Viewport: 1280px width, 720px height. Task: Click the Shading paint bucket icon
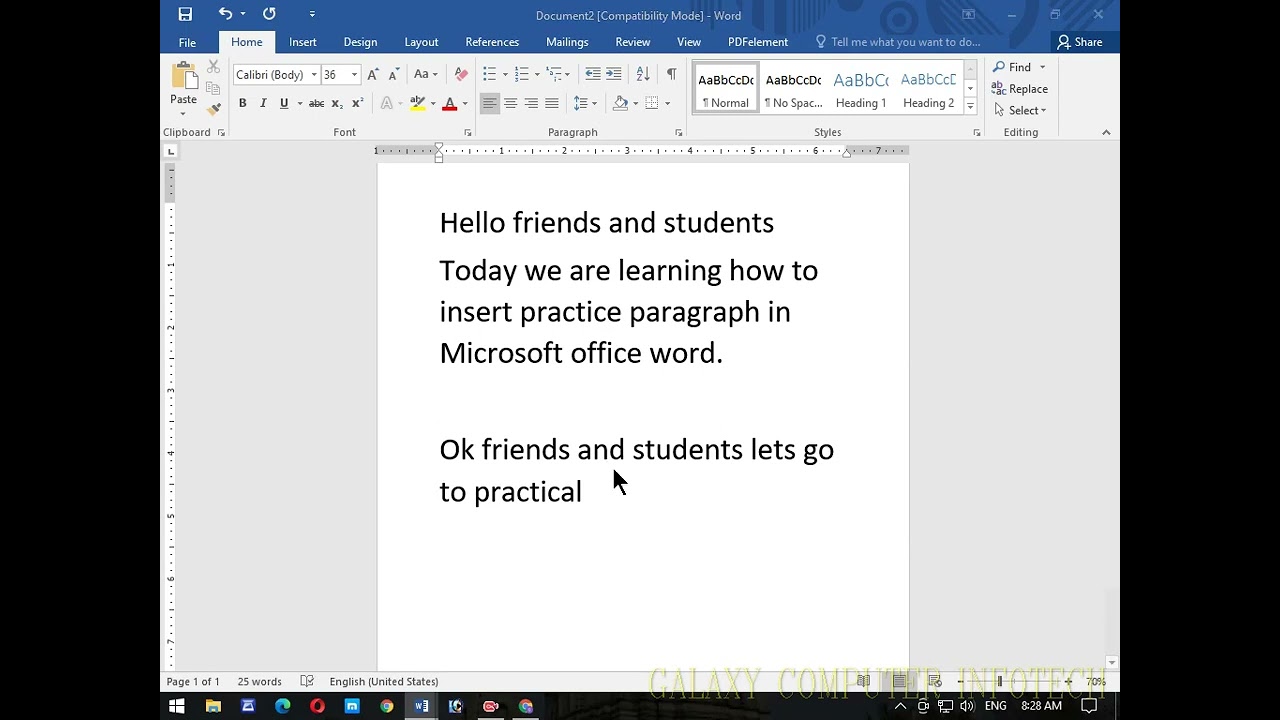click(x=621, y=103)
